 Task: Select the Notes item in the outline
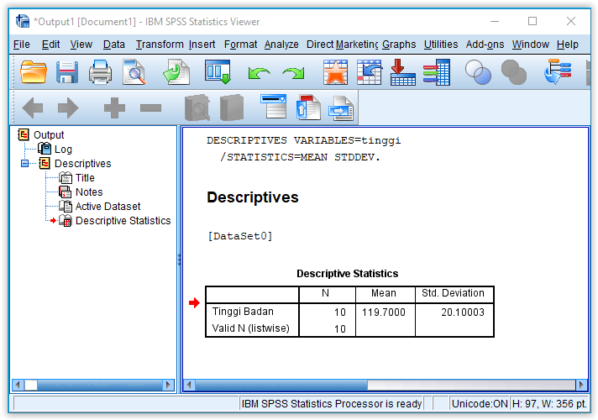pyautogui.click(x=89, y=192)
